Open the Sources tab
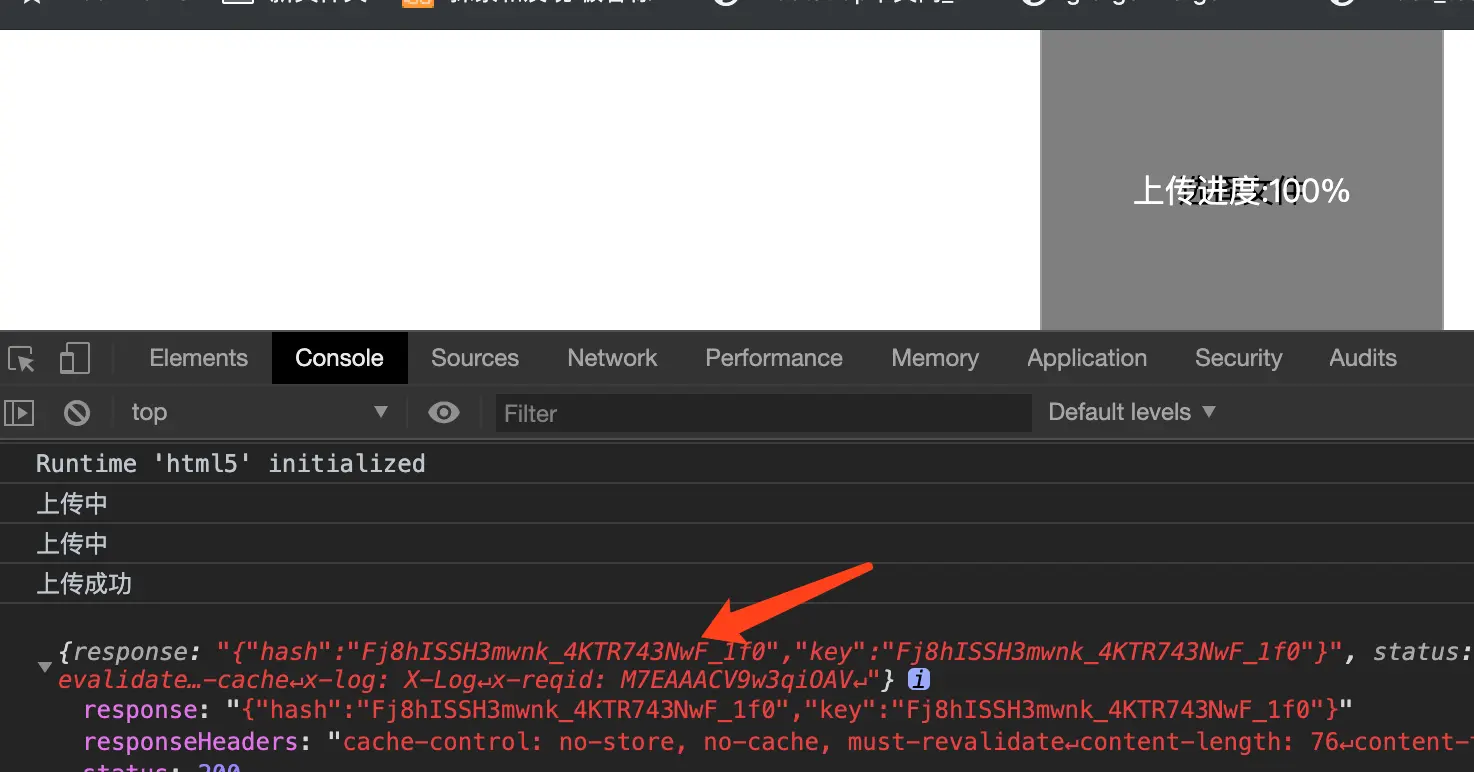 (x=475, y=358)
